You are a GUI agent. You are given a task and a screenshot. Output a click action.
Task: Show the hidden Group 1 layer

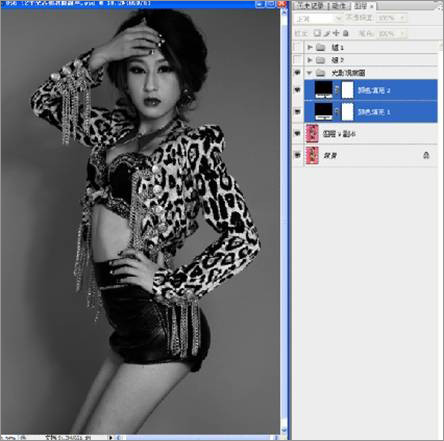[x=298, y=47]
